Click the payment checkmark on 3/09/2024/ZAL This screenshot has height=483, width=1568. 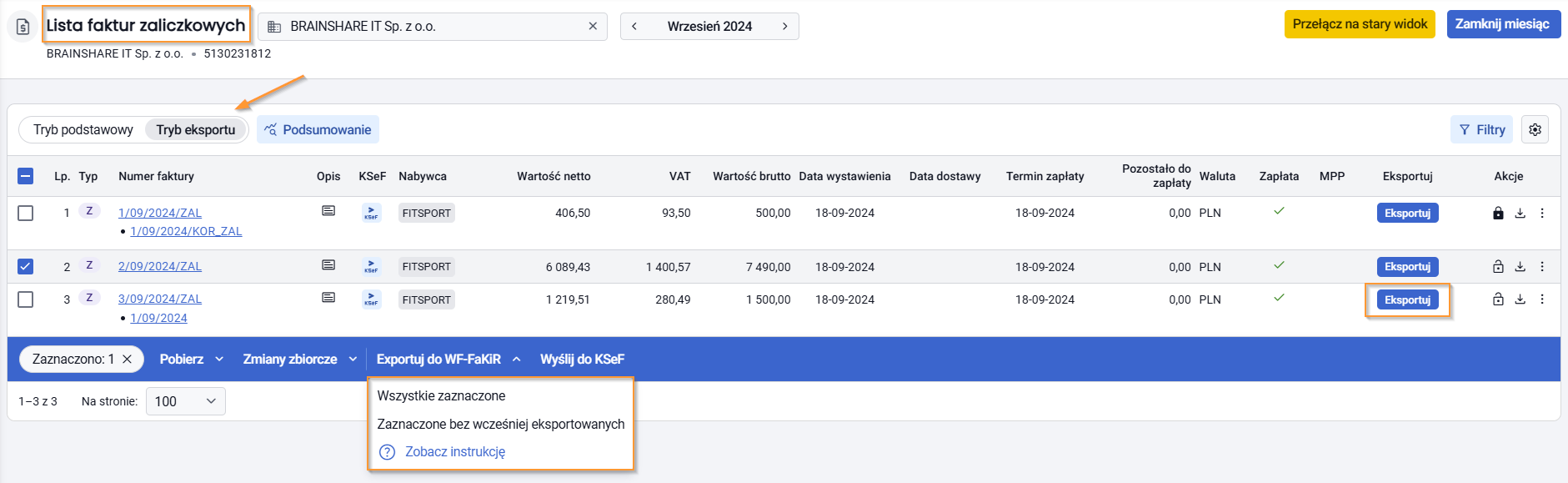point(1279,298)
